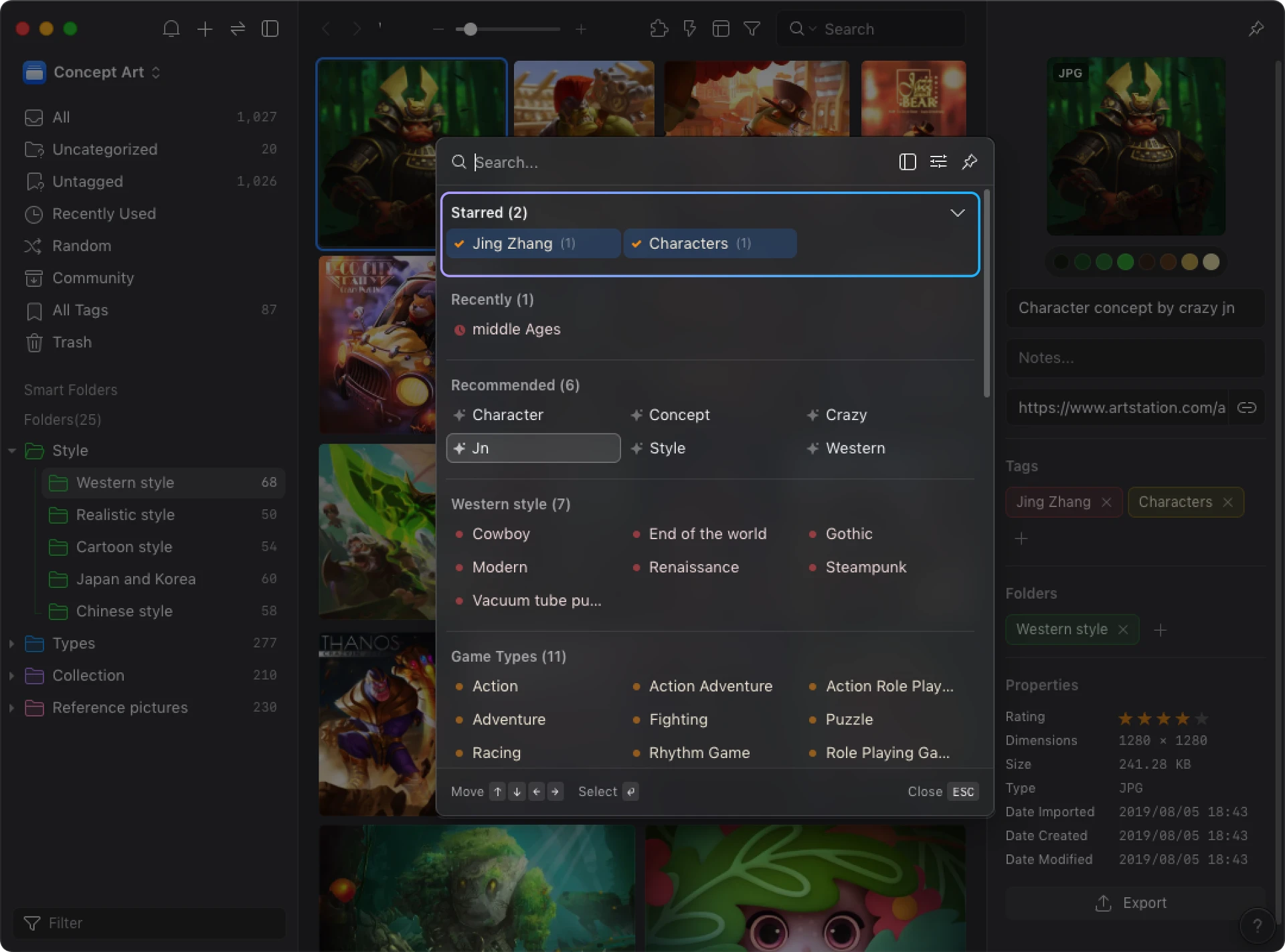Open the Realistic style folder
Image resolution: width=1285 pixels, height=952 pixels.
coord(125,515)
